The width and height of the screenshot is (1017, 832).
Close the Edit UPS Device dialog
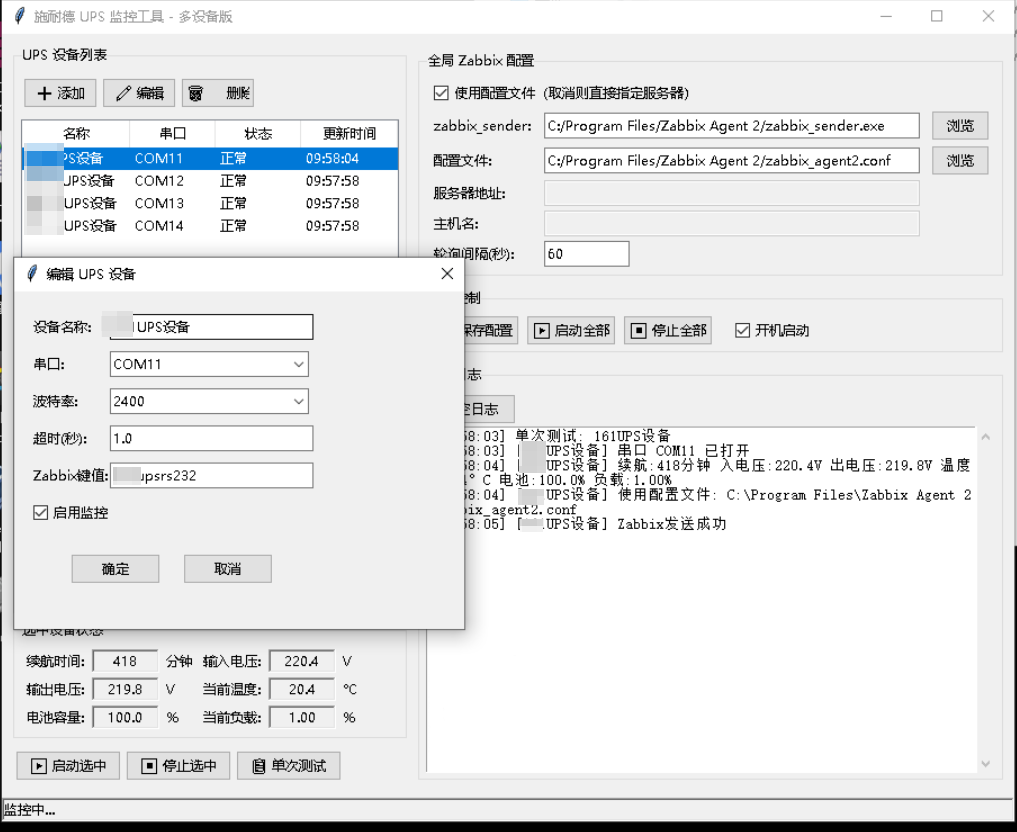pos(447,274)
